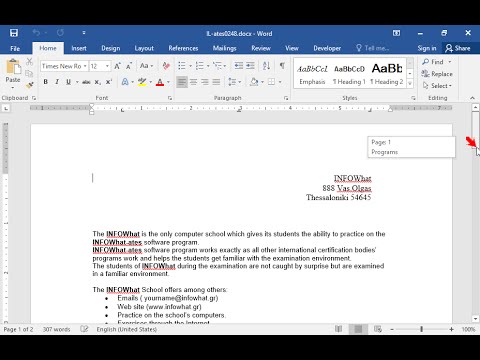Screen dimensions: 480x360
Task: Click Find in Editing group
Action: (433, 62)
